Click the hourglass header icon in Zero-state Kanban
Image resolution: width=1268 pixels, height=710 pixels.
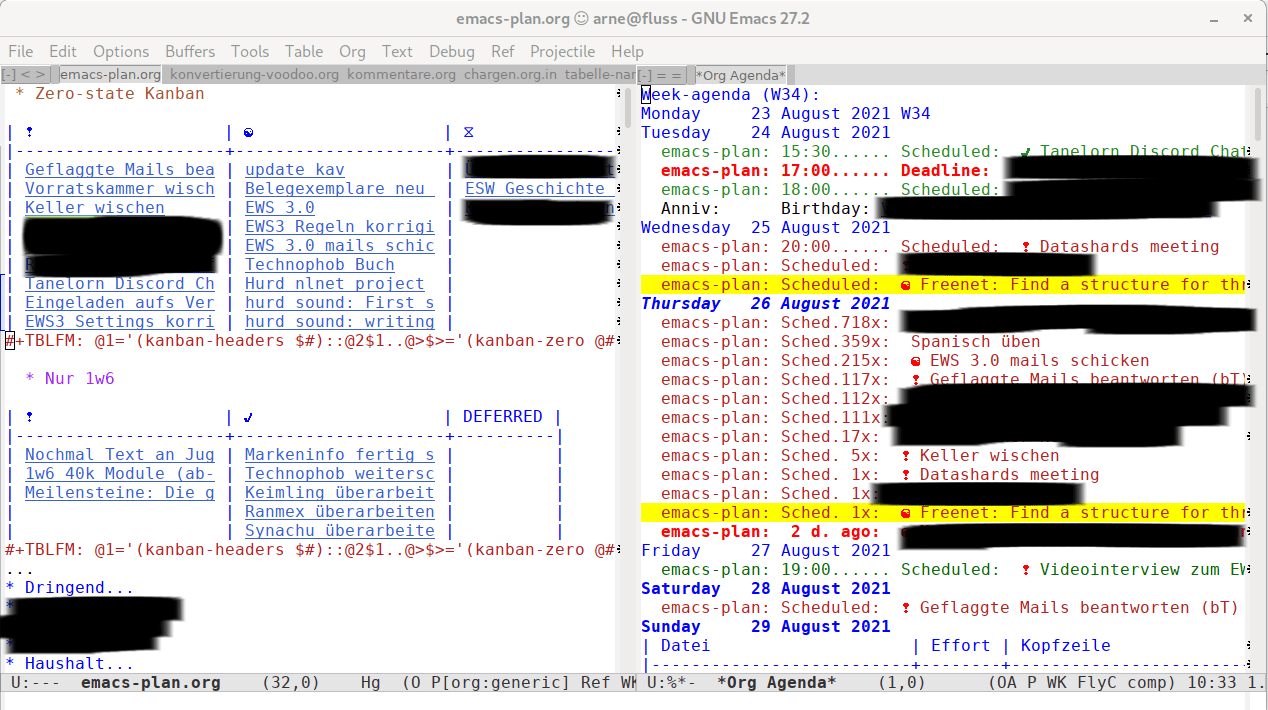[x=469, y=132]
